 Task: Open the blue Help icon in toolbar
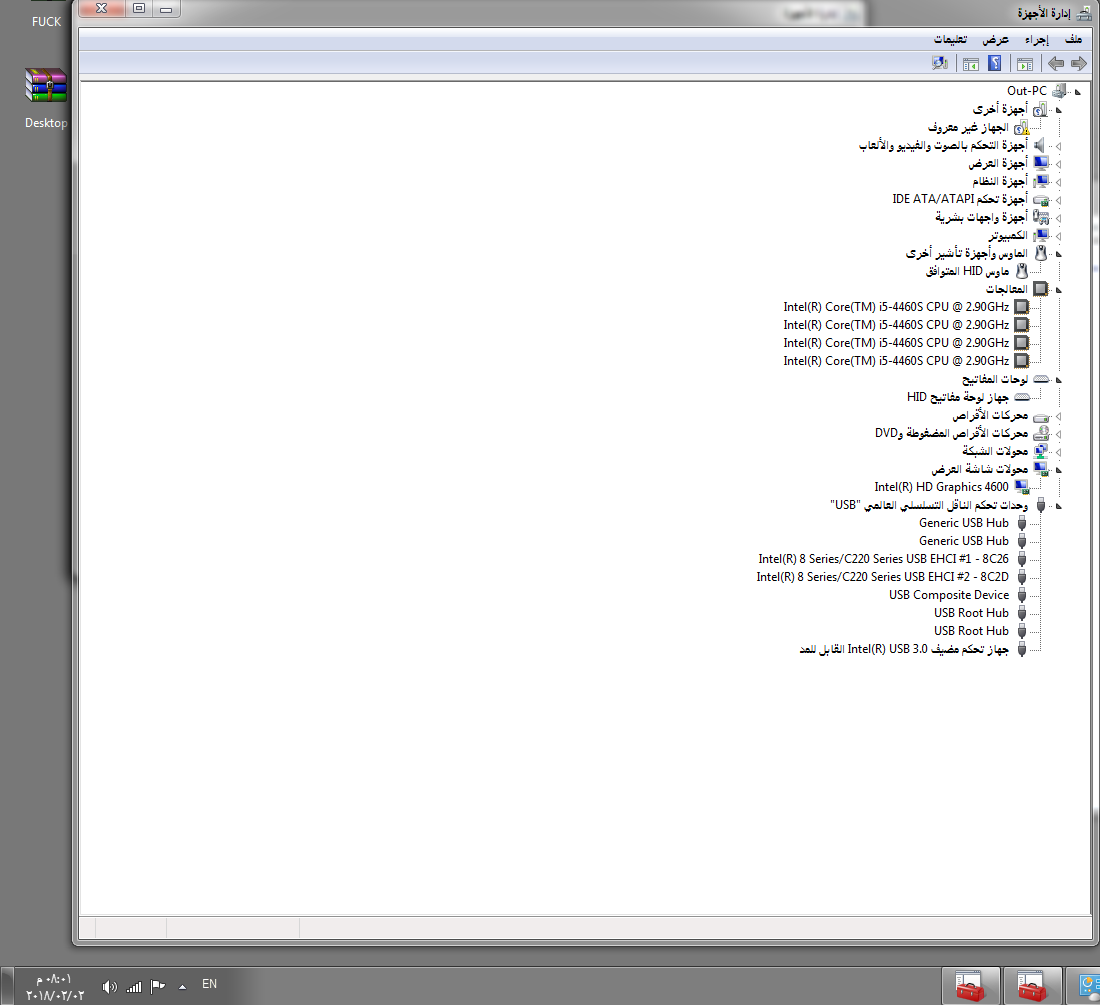tap(995, 63)
